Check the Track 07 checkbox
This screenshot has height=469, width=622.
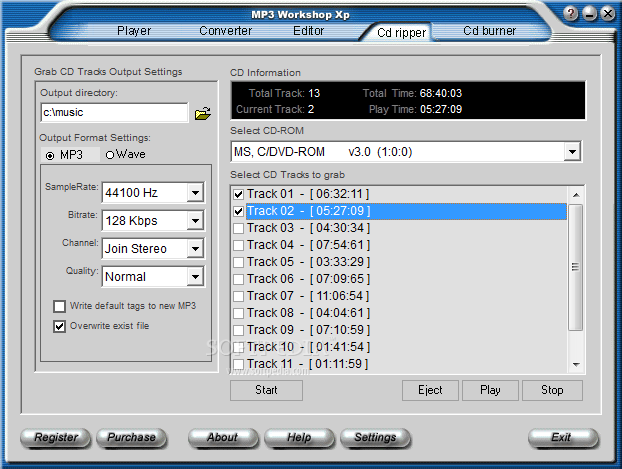click(238, 297)
